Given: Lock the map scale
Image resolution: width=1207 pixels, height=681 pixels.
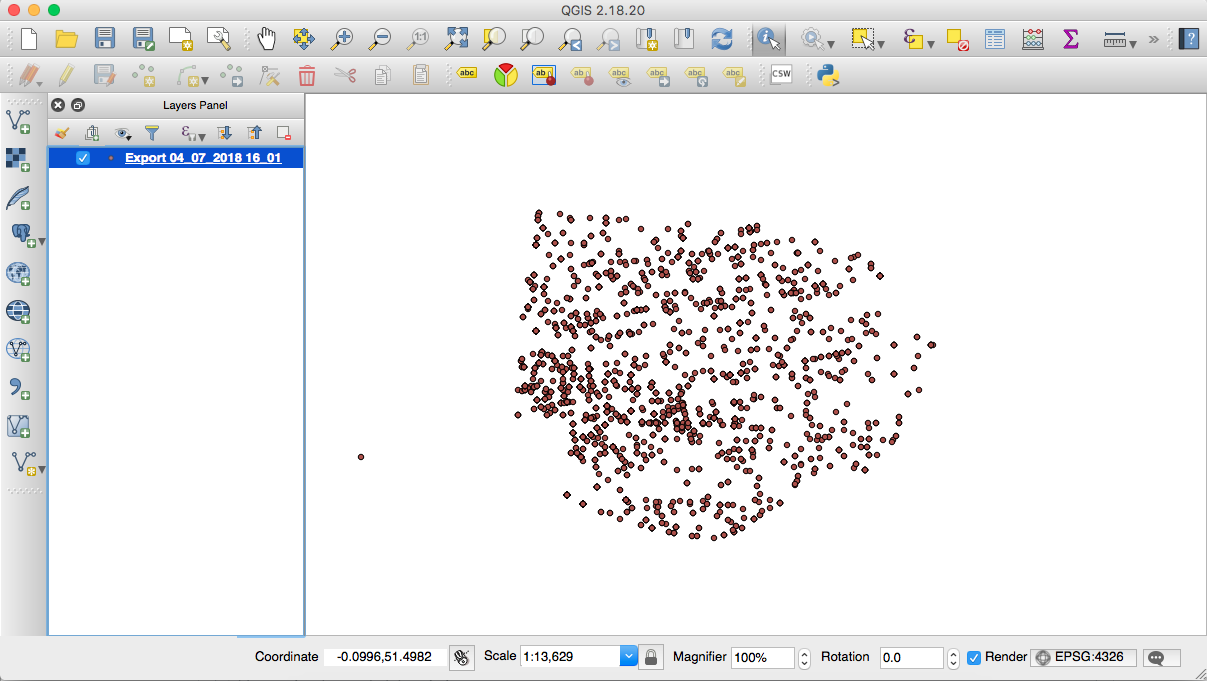Looking at the screenshot, I should tap(651, 657).
